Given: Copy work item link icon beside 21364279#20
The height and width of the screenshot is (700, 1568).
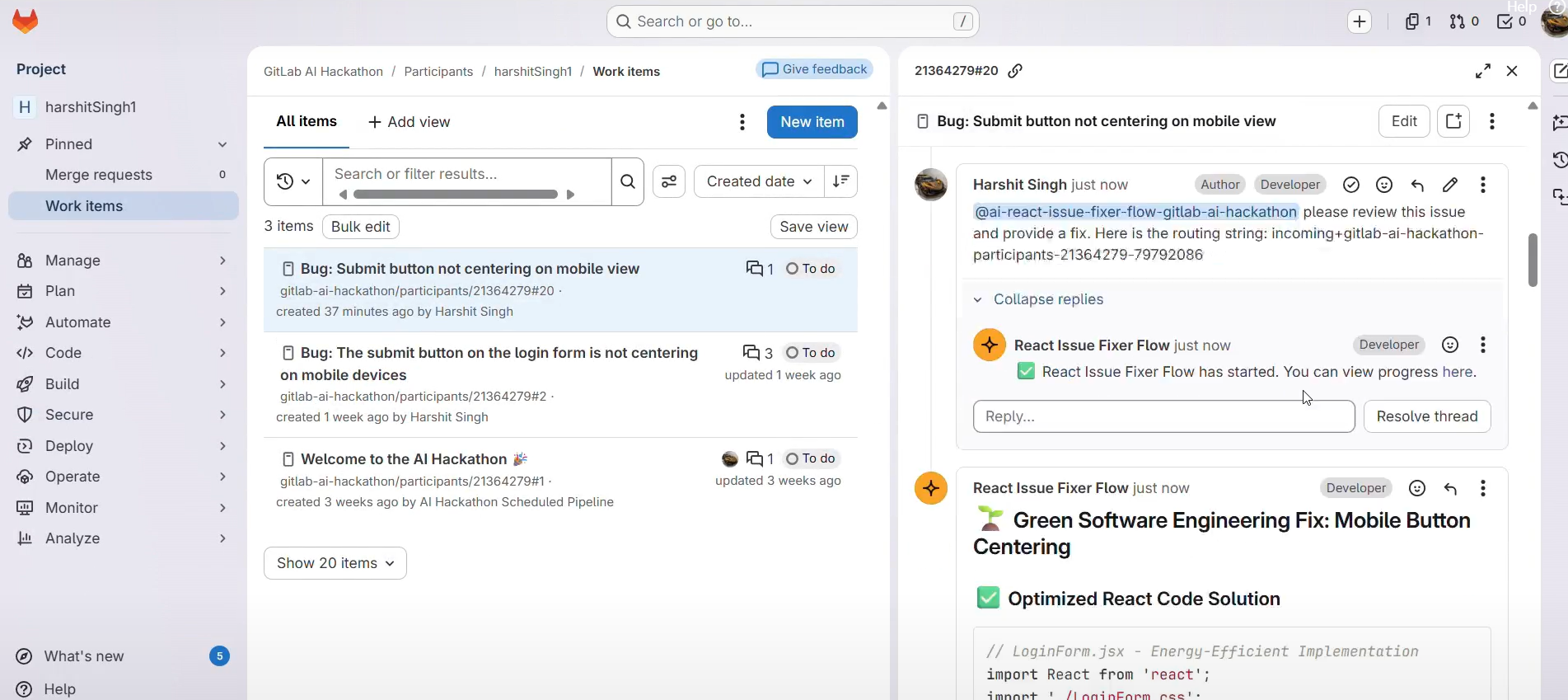Looking at the screenshot, I should [1015, 71].
